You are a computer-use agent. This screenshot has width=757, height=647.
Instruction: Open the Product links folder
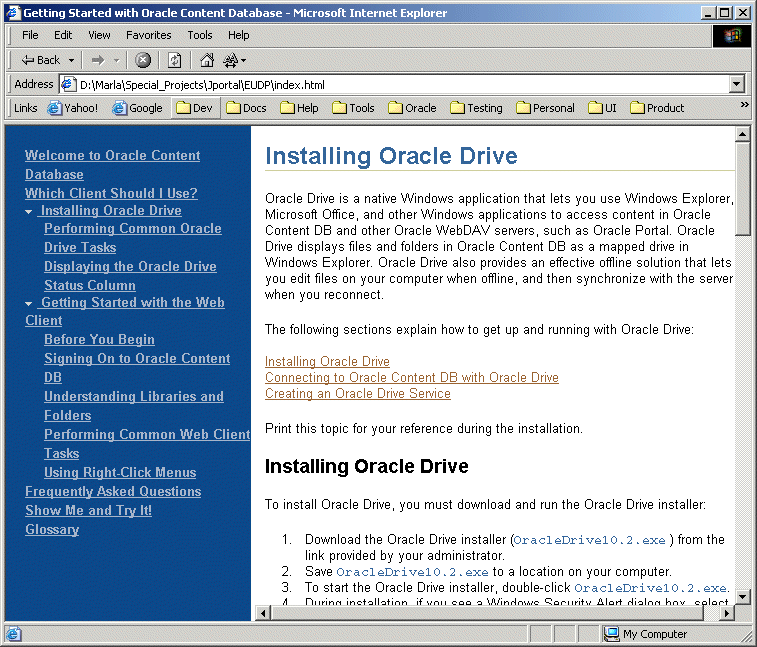tap(657, 108)
